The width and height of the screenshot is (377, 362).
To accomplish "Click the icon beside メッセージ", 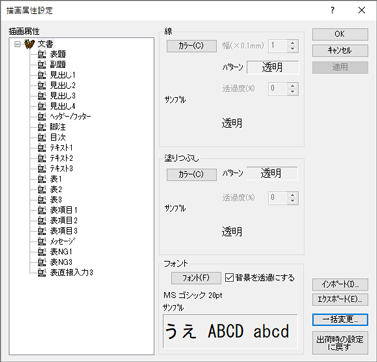I will (x=42, y=241).
